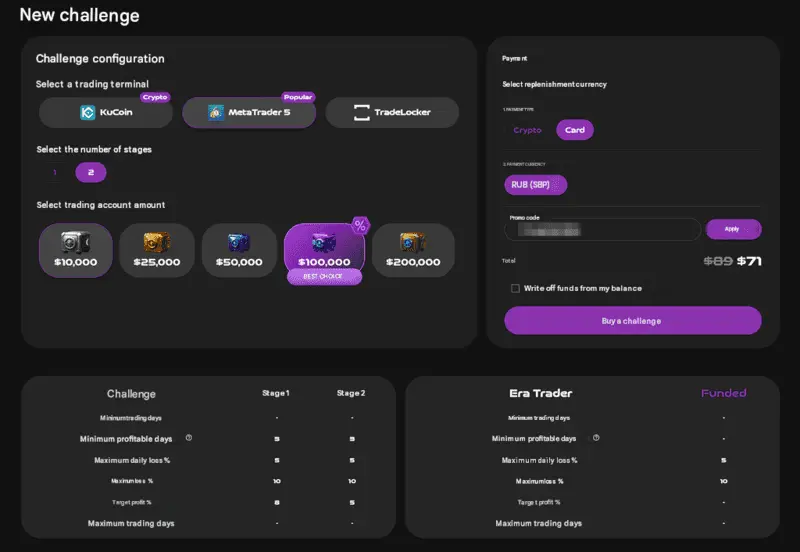Click Buy a challenge button
This screenshot has height=552, width=800.
click(x=633, y=320)
